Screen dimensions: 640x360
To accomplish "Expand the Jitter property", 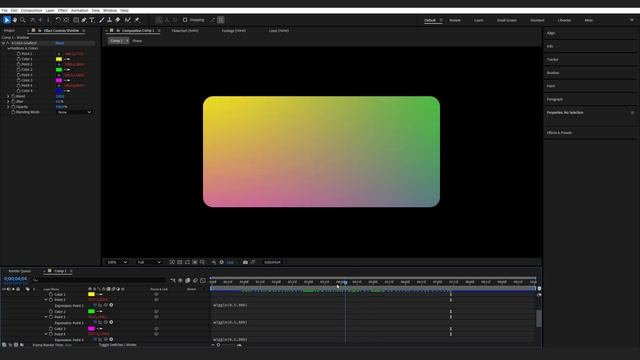I will point(8,101).
